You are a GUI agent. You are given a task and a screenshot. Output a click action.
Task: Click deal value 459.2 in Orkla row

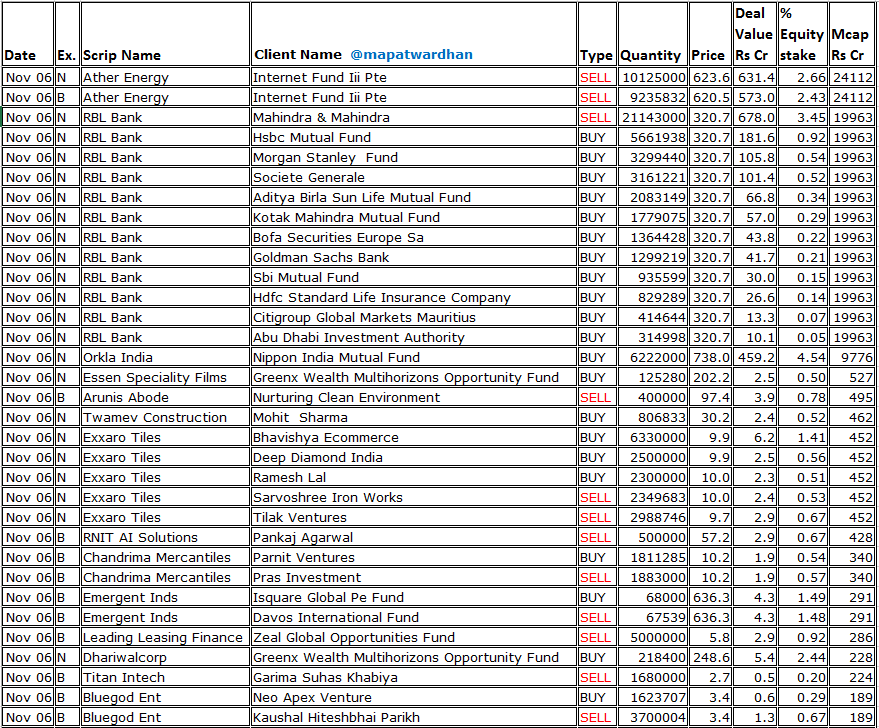tap(755, 358)
